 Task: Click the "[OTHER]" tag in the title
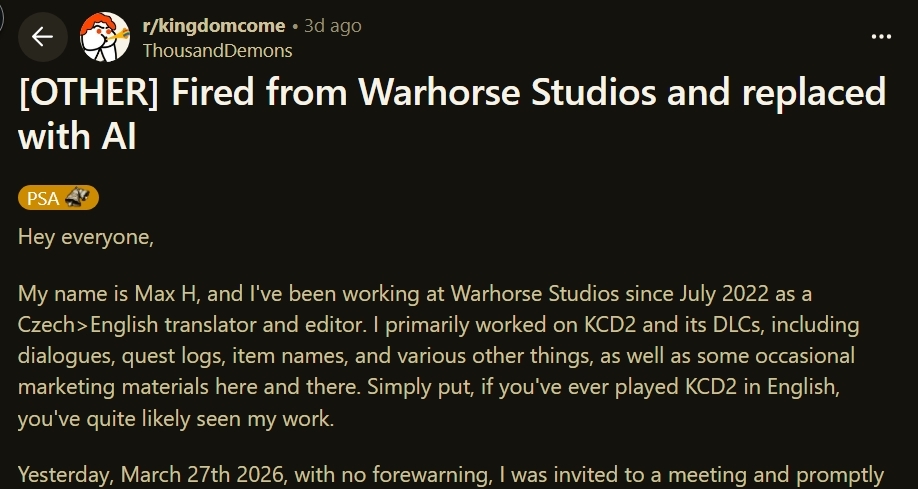pyautogui.click(x=89, y=93)
